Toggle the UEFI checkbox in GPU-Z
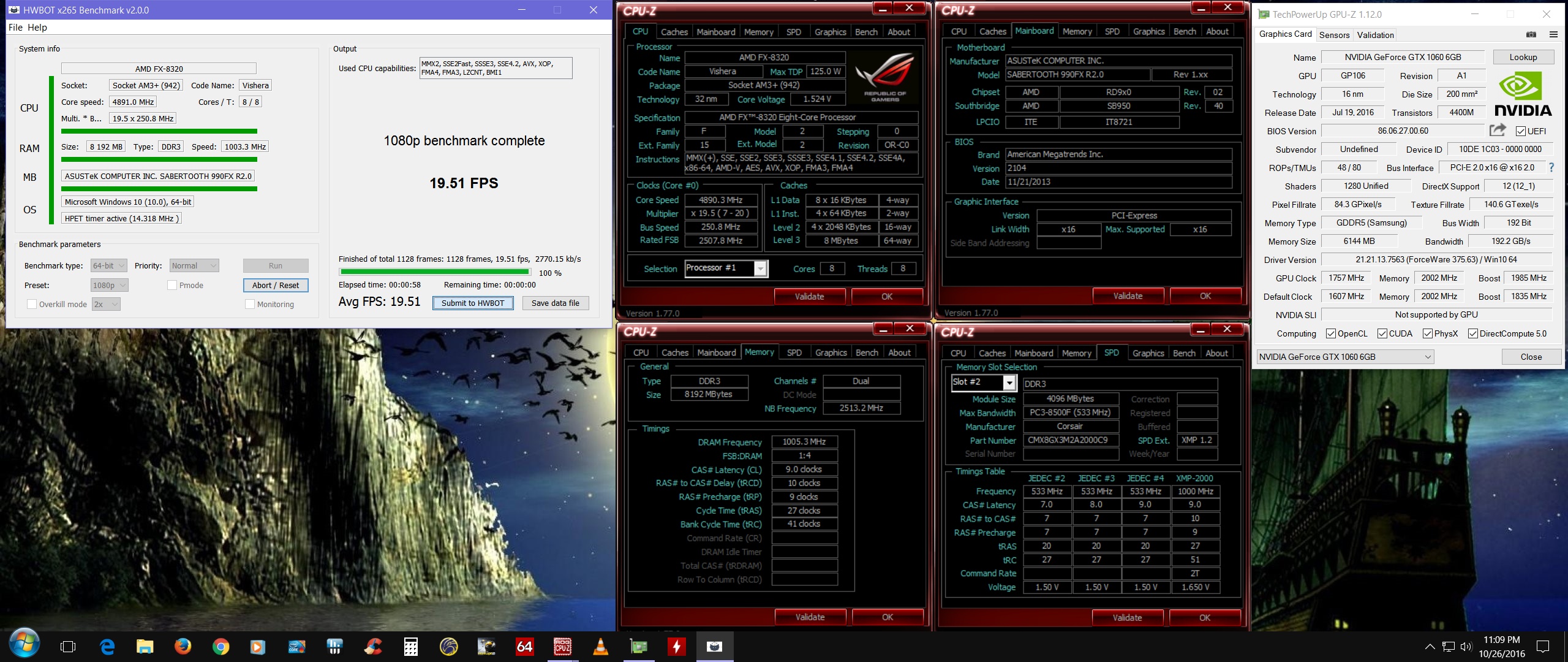 click(1521, 131)
